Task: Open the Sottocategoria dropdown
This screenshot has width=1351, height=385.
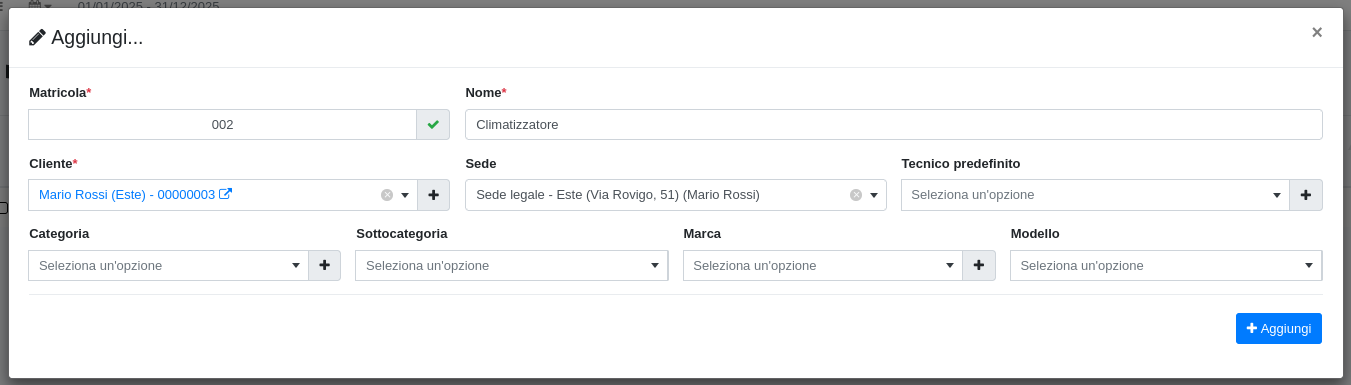Action: point(655,265)
